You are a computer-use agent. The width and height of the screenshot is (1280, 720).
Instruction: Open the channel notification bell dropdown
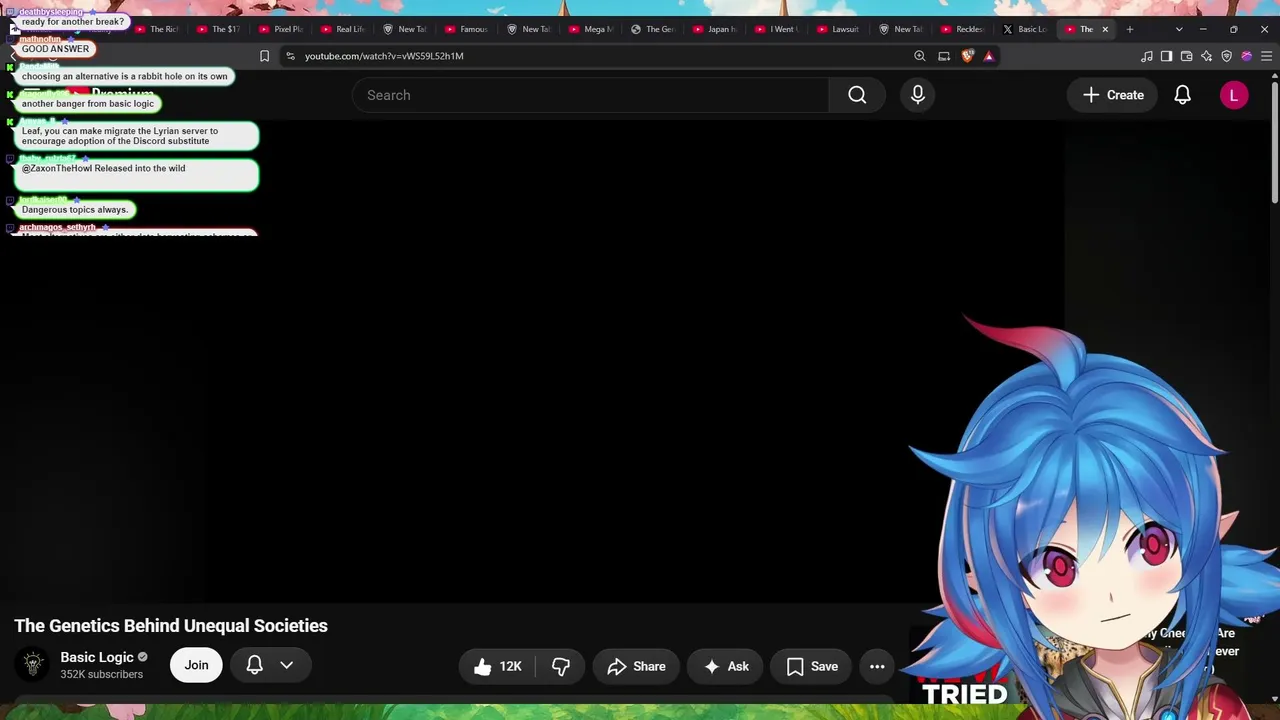pos(270,665)
